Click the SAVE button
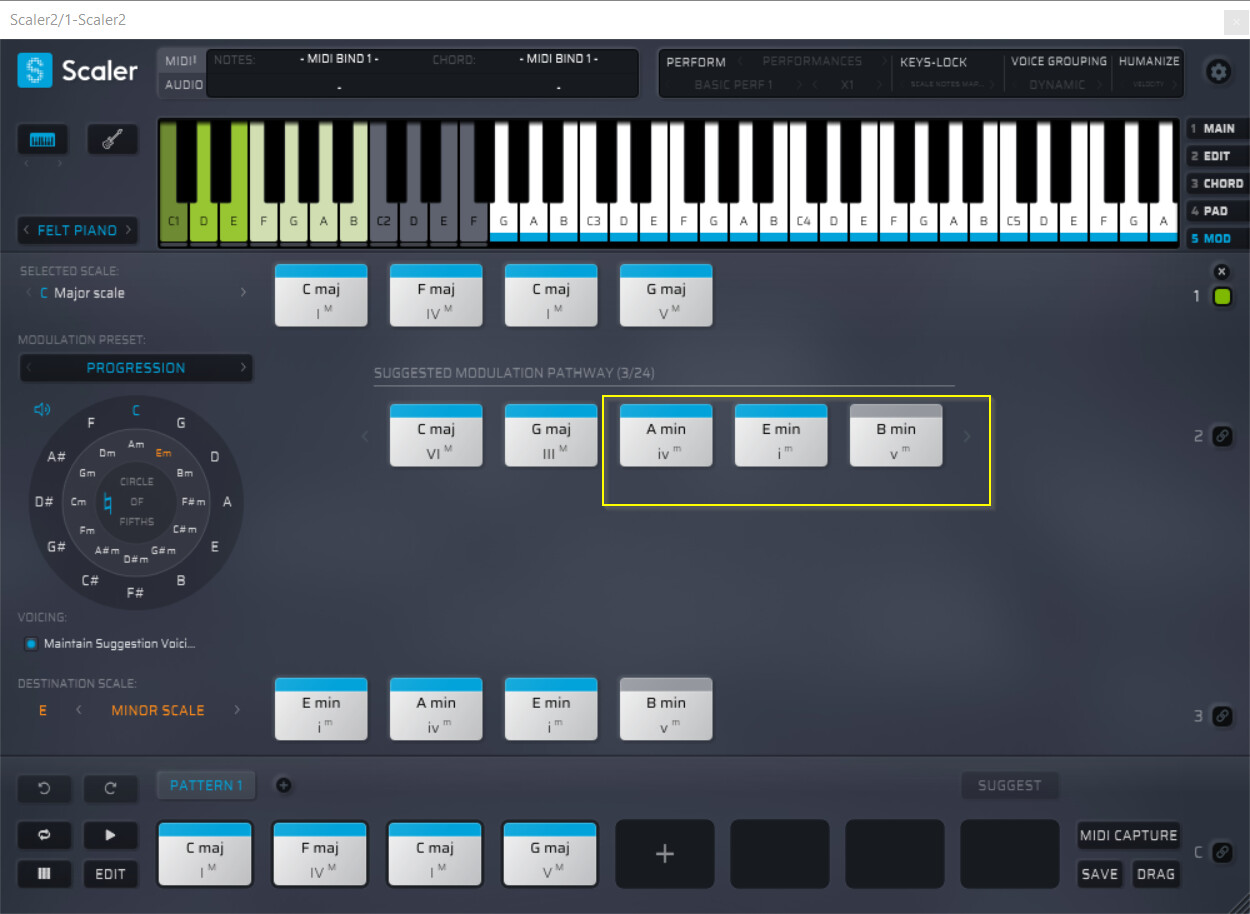 click(1099, 874)
